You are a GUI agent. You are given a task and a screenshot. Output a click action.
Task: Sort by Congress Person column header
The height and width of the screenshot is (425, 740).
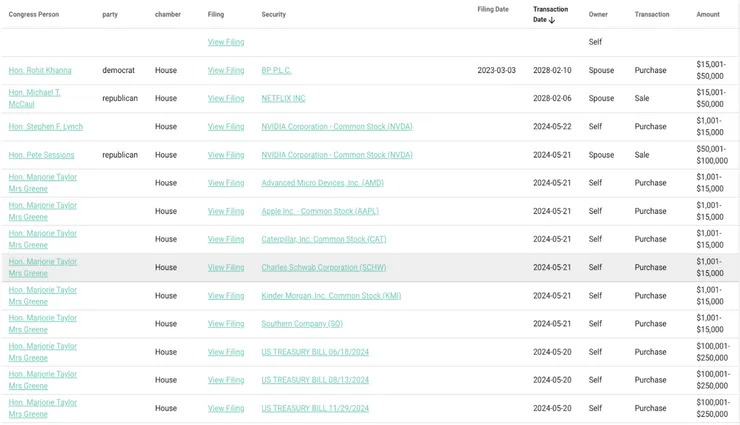34,15
